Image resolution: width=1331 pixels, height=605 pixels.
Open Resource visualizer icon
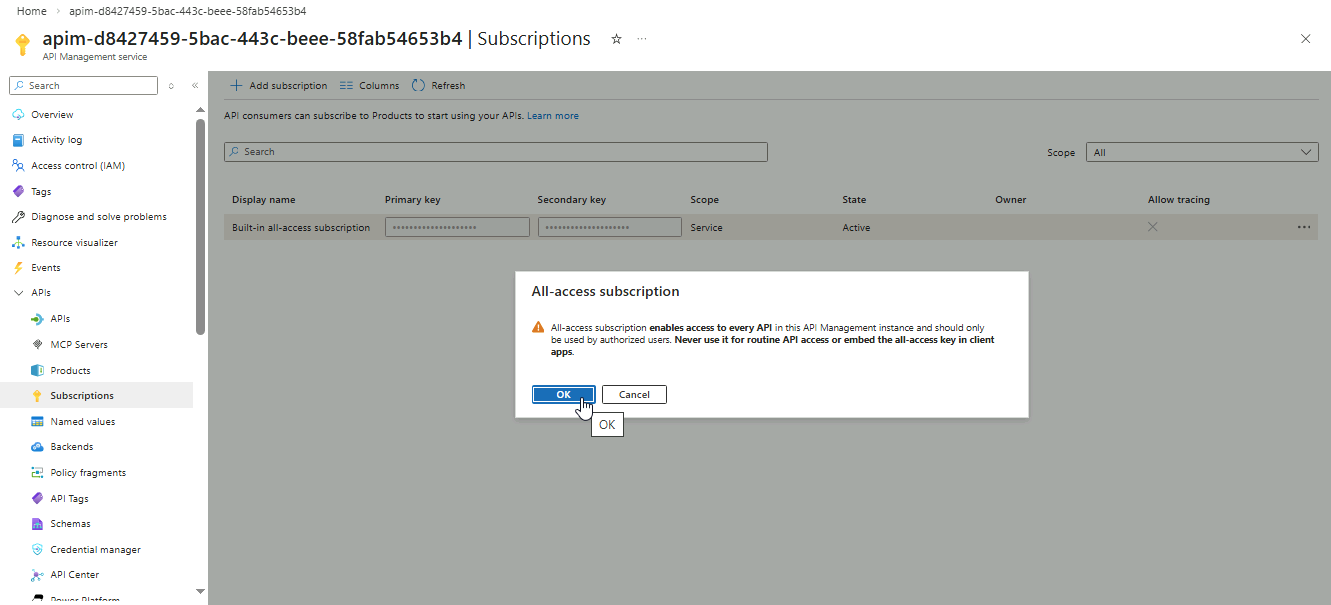18,242
